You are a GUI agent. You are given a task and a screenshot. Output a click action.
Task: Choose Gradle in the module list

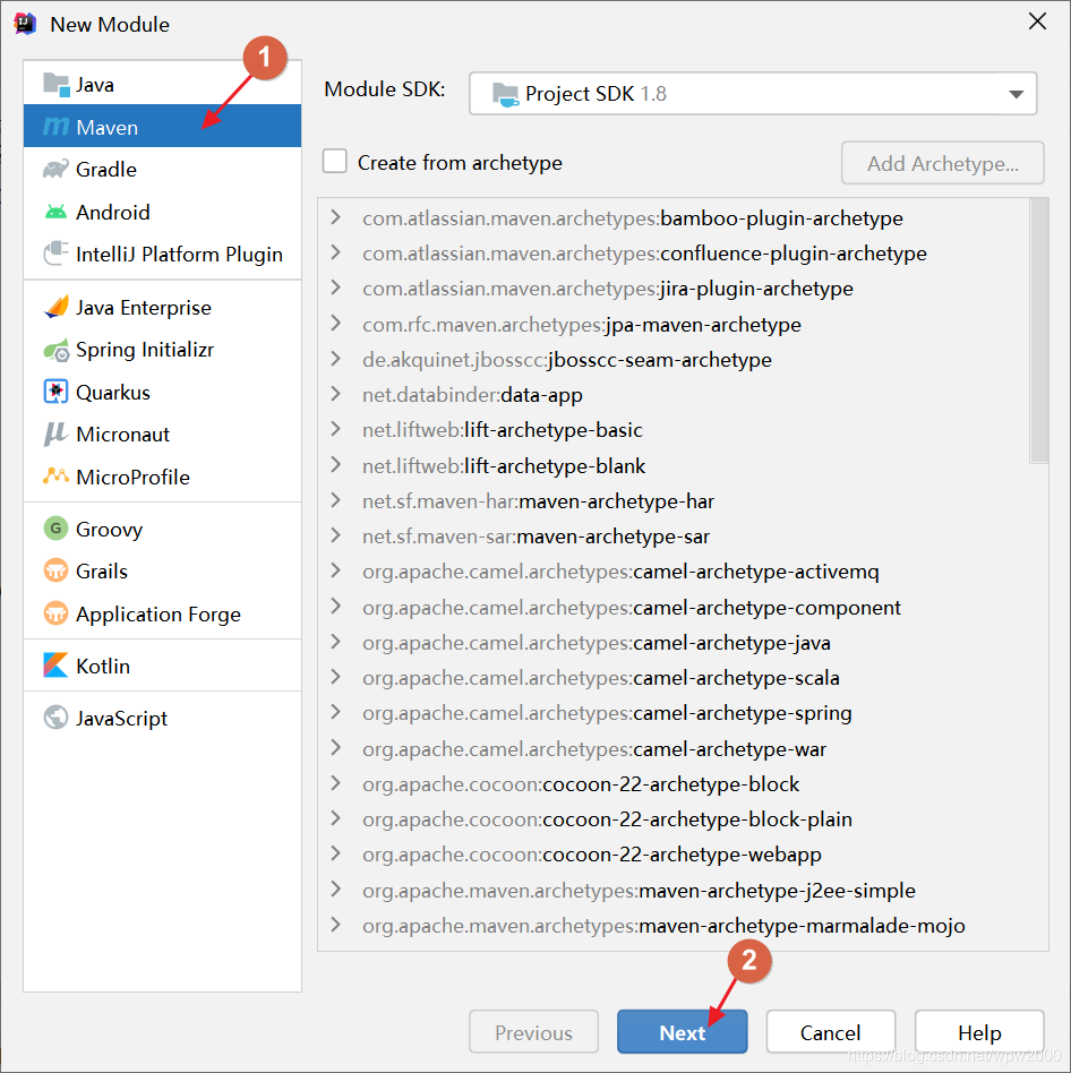(x=162, y=169)
